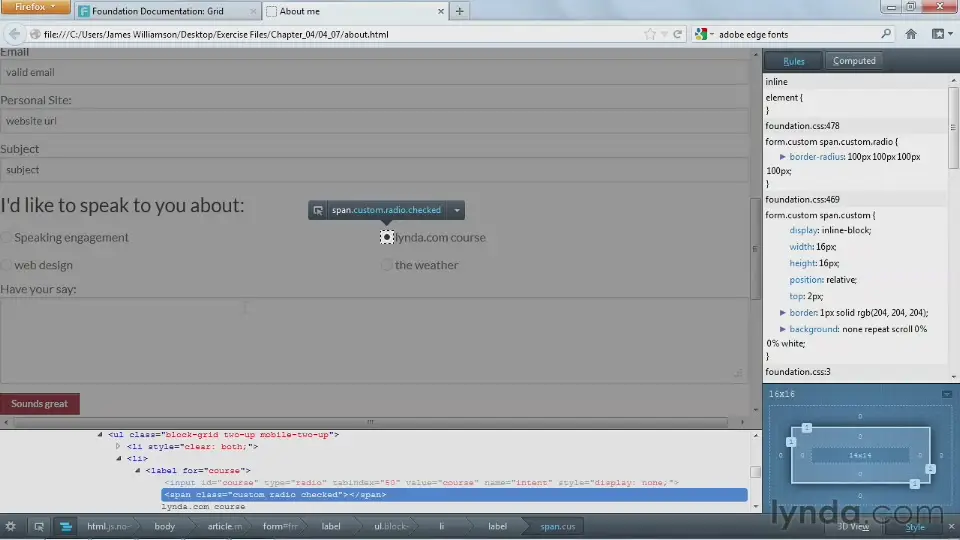Click the subject input field
Viewport: 960px width, 540px height.
[374, 170]
